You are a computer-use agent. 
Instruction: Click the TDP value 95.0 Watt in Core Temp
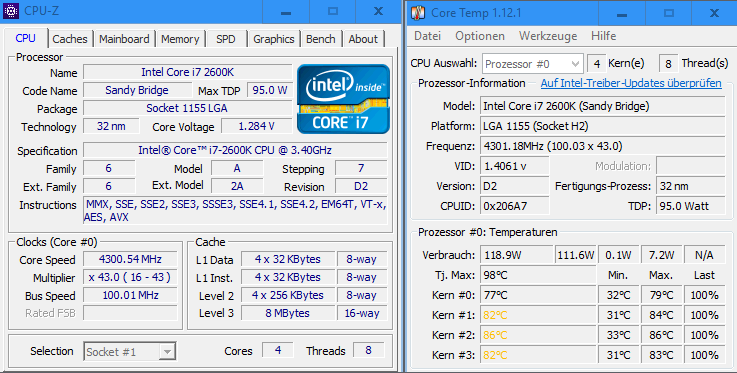pos(690,206)
